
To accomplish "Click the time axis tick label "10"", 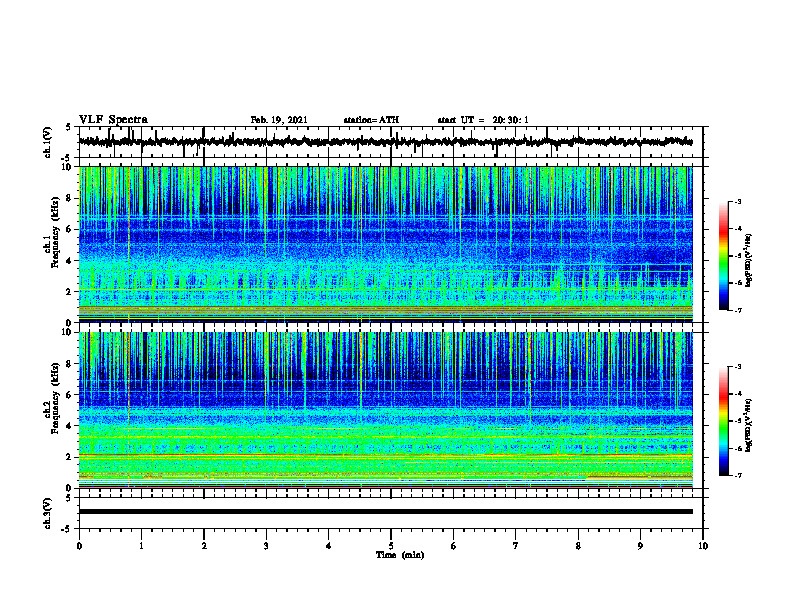I will click(703, 546).
